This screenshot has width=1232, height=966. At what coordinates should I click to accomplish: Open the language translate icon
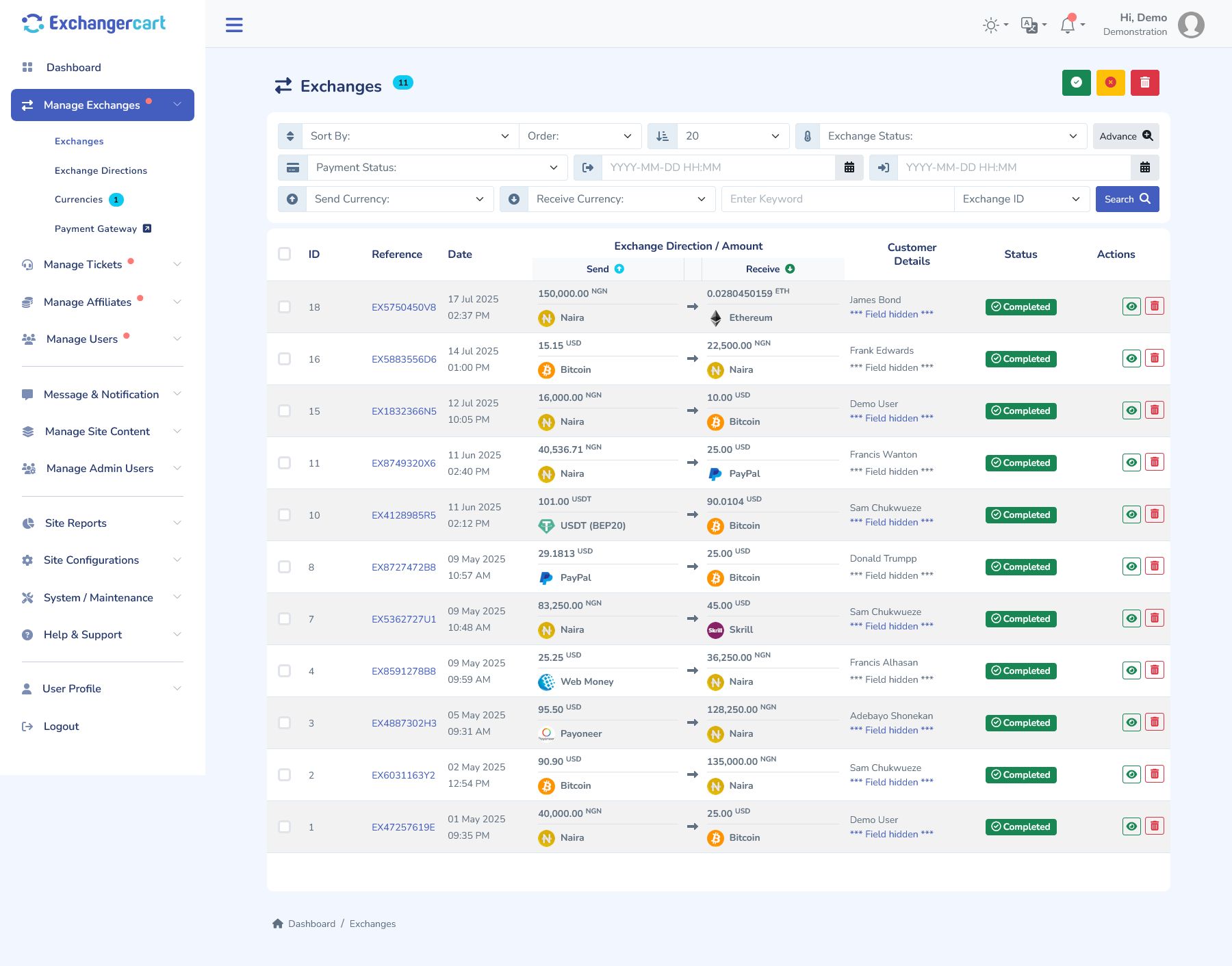(x=1029, y=25)
